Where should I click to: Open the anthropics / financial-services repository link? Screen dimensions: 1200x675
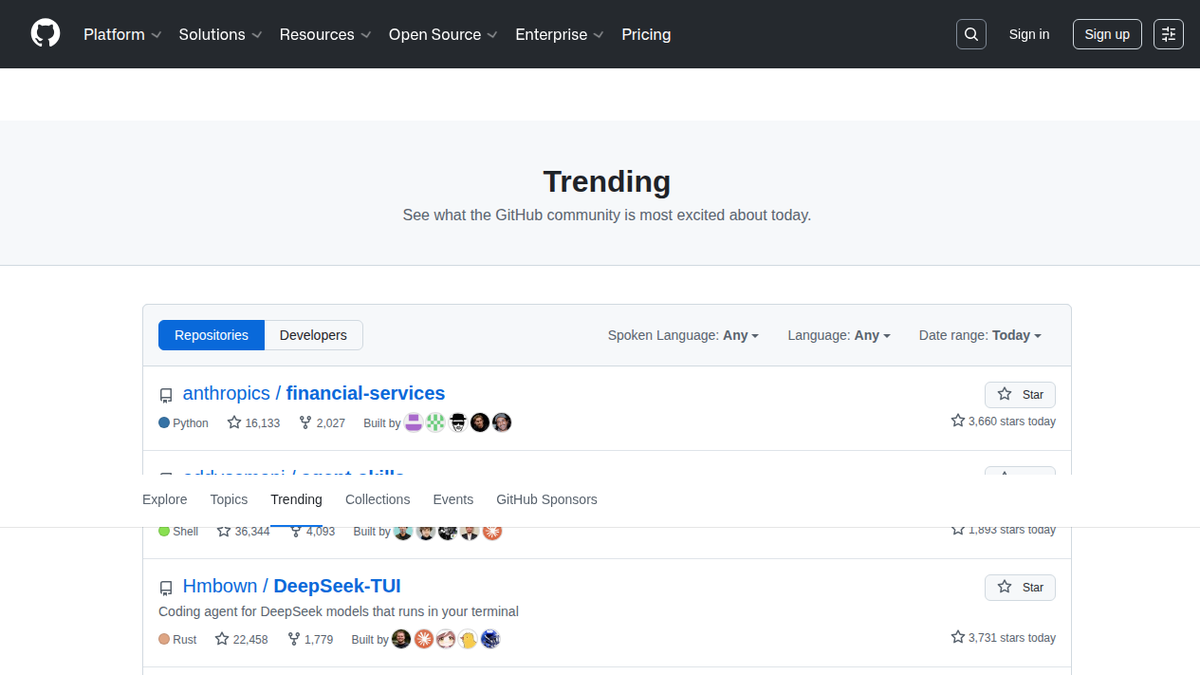click(x=314, y=393)
